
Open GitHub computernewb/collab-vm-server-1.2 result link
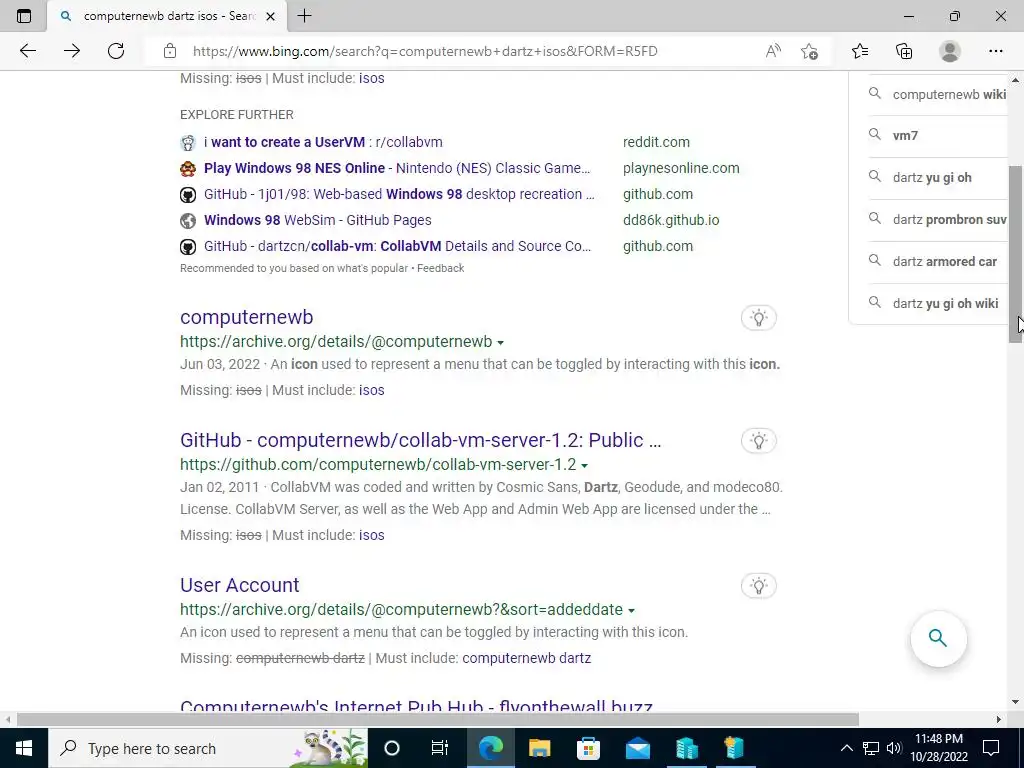tap(421, 440)
